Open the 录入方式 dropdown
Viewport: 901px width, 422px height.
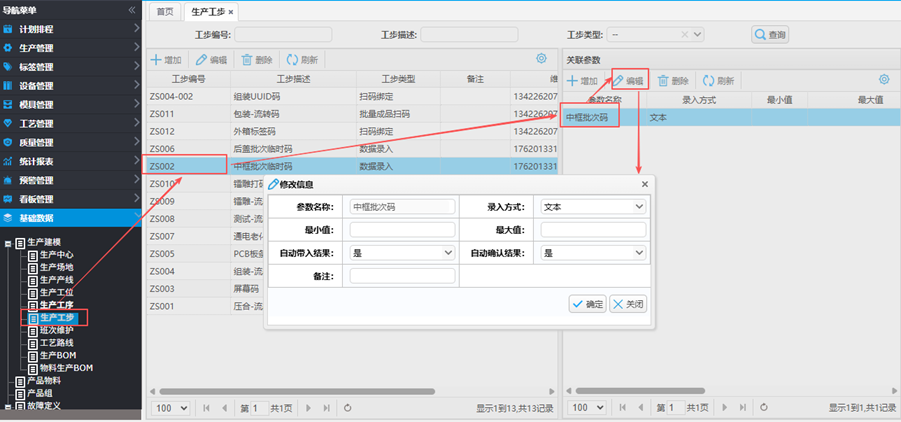[x=594, y=206]
